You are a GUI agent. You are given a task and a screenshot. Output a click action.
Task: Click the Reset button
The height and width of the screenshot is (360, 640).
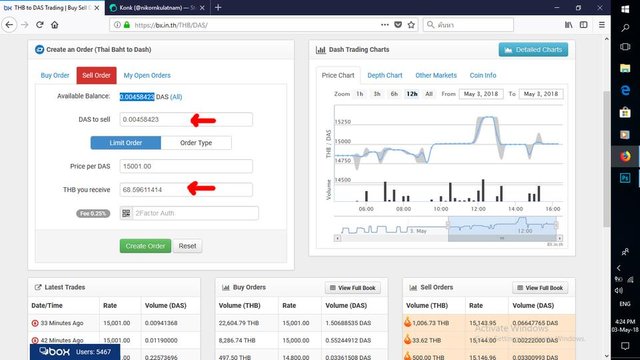pyautogui.click(x=187, y=246)
